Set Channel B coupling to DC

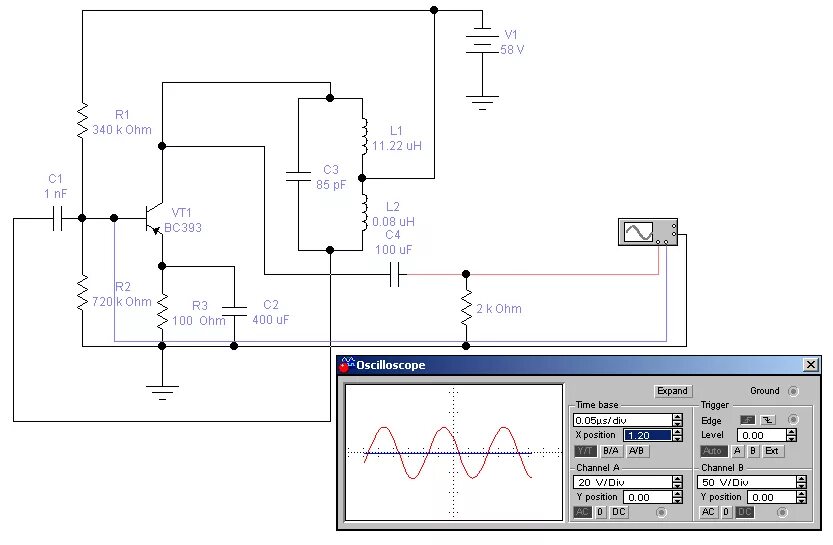(745, 512)
